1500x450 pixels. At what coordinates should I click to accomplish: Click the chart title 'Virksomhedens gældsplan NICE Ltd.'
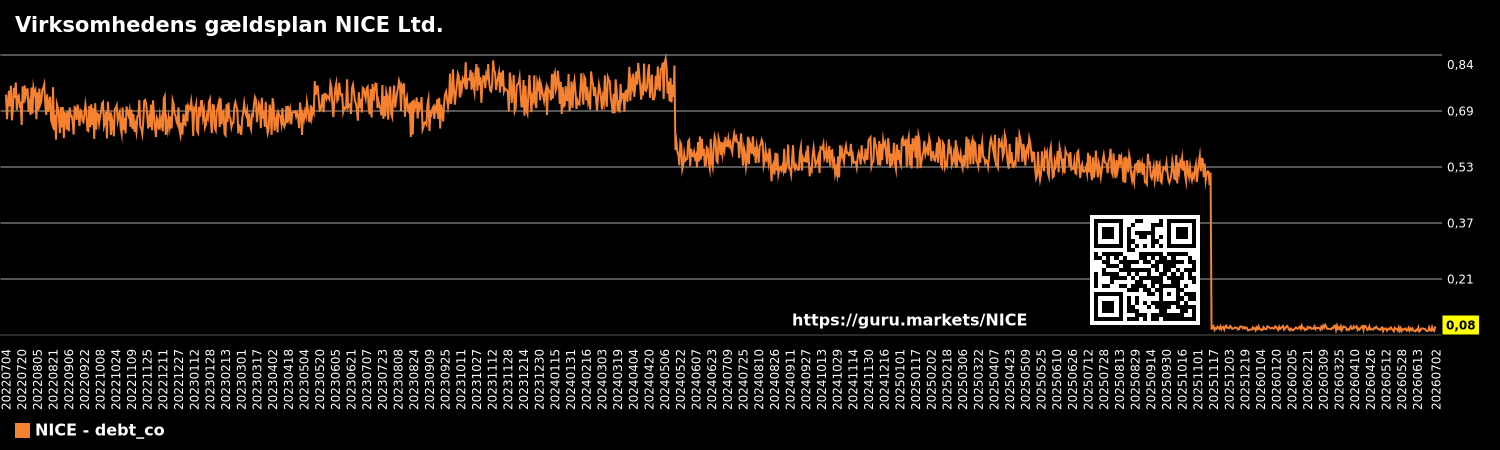[229, 26]
